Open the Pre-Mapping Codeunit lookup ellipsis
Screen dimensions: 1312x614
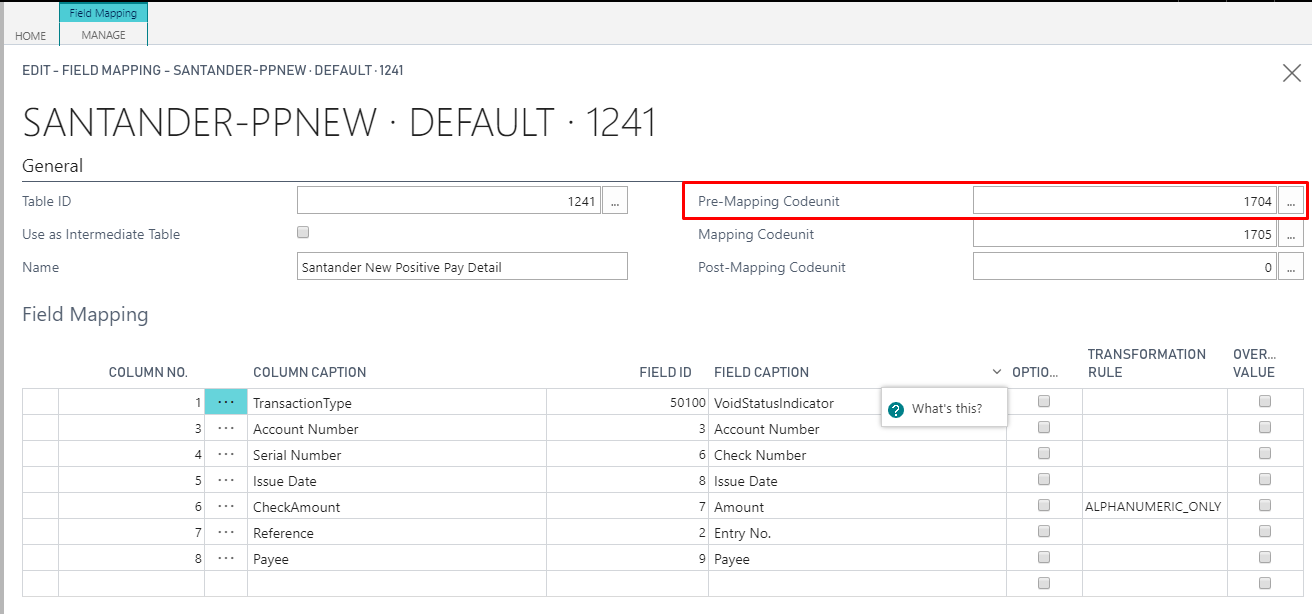(1291, 201)
